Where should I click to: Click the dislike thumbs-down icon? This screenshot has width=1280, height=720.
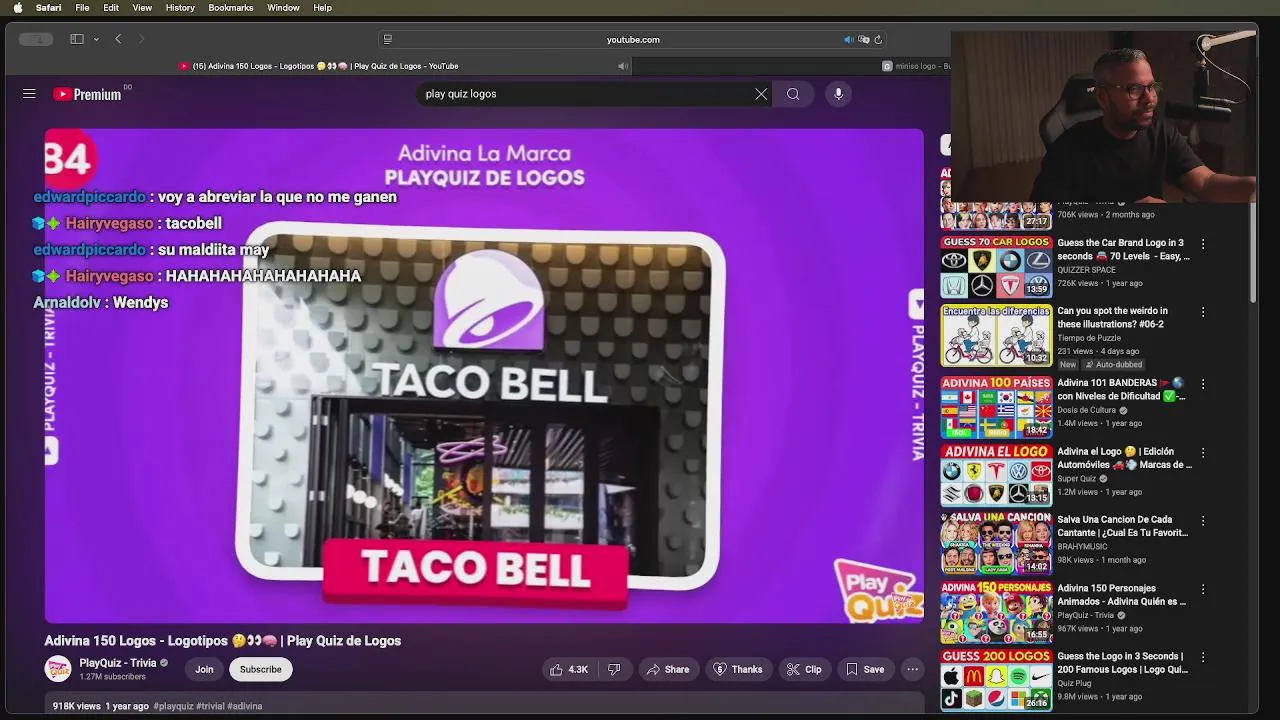coord(614,669)
